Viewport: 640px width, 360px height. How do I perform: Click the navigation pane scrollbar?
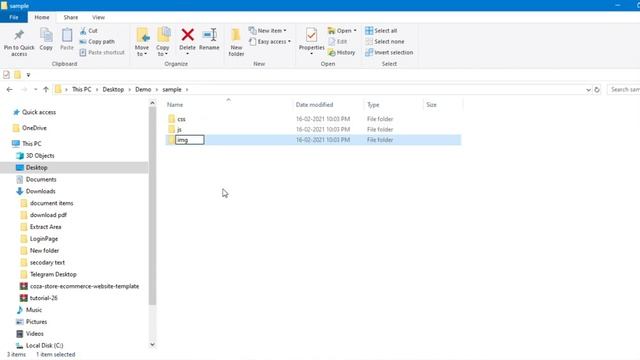152,206
